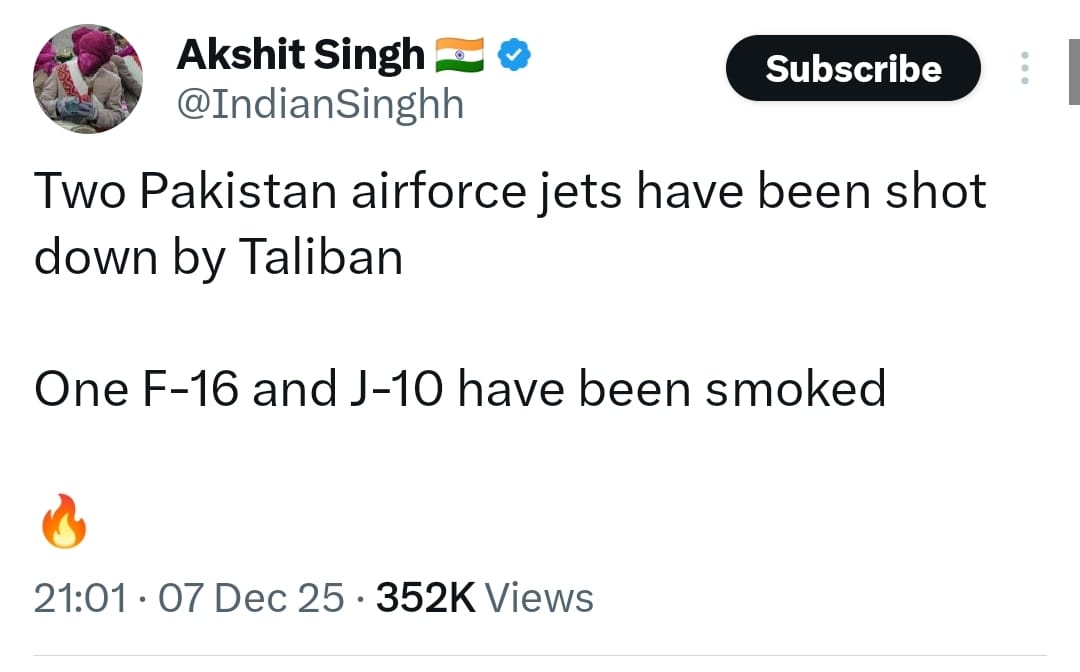Screen dimensions: 1080x672
Task: Open the @IndianSinghh handle link
Action: pyautogui.click(x=320, y=104)
